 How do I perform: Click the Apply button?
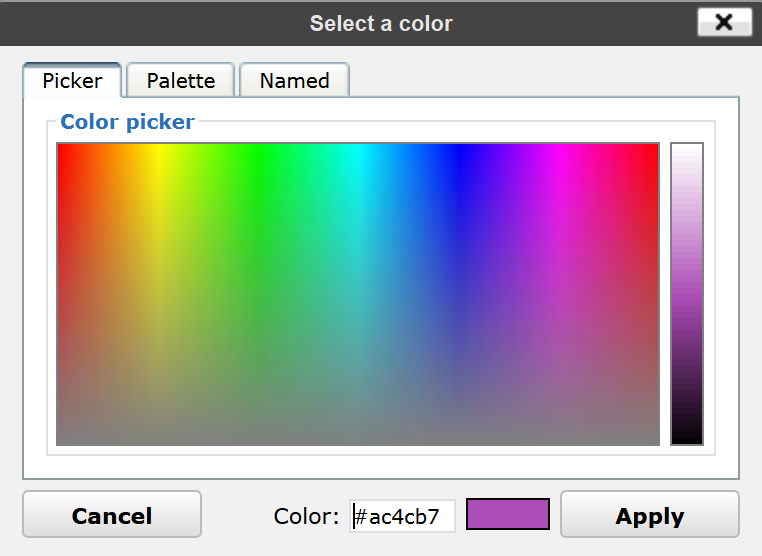click(x=649, y=516)
